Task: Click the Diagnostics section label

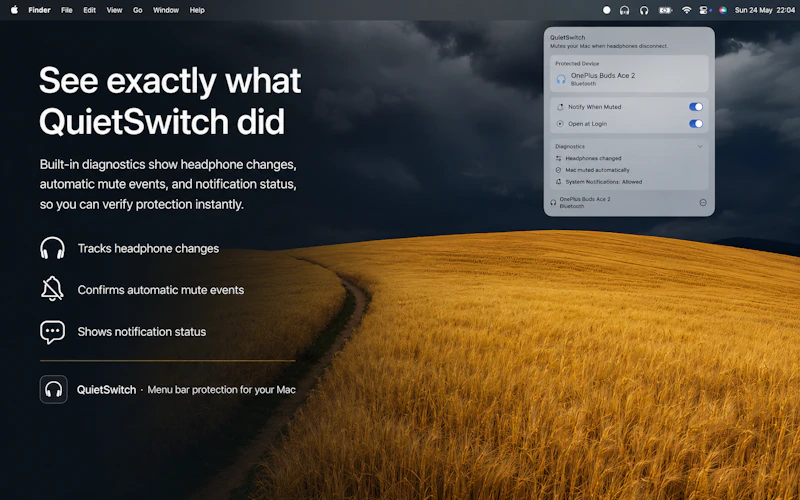Action: tap(570, 146)
